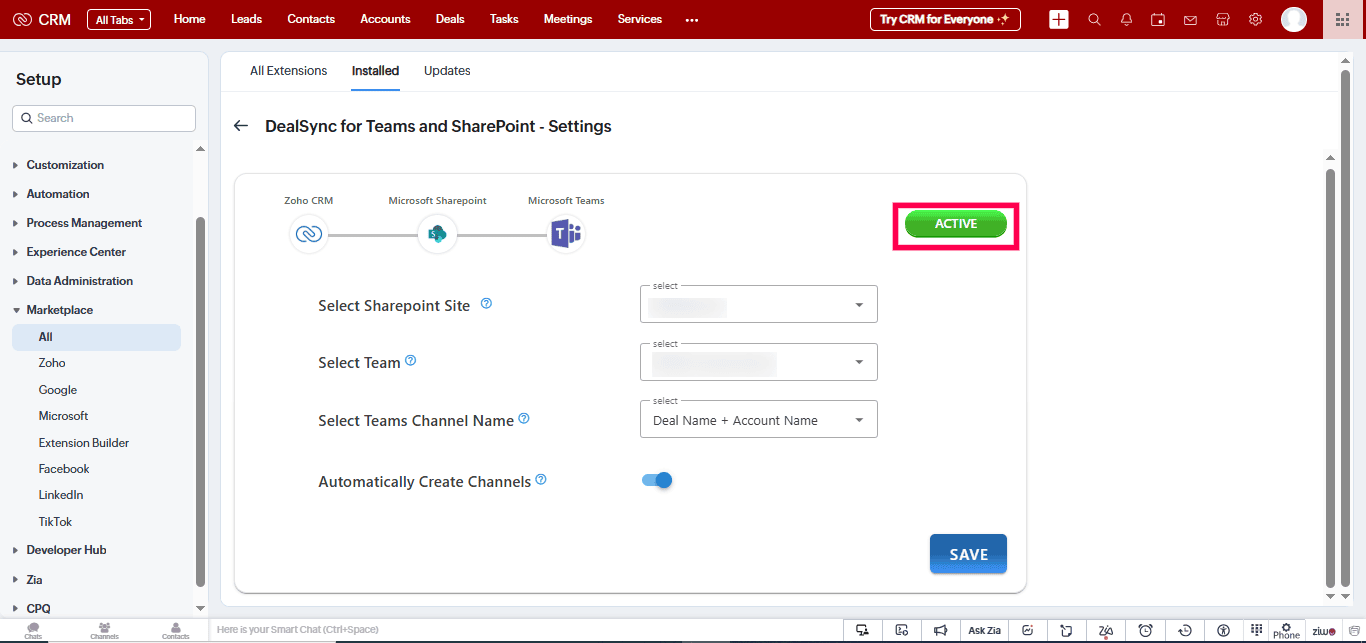1366x643 pixels.
Task: Open the Home module tab
Action: [x=190, y=19]
